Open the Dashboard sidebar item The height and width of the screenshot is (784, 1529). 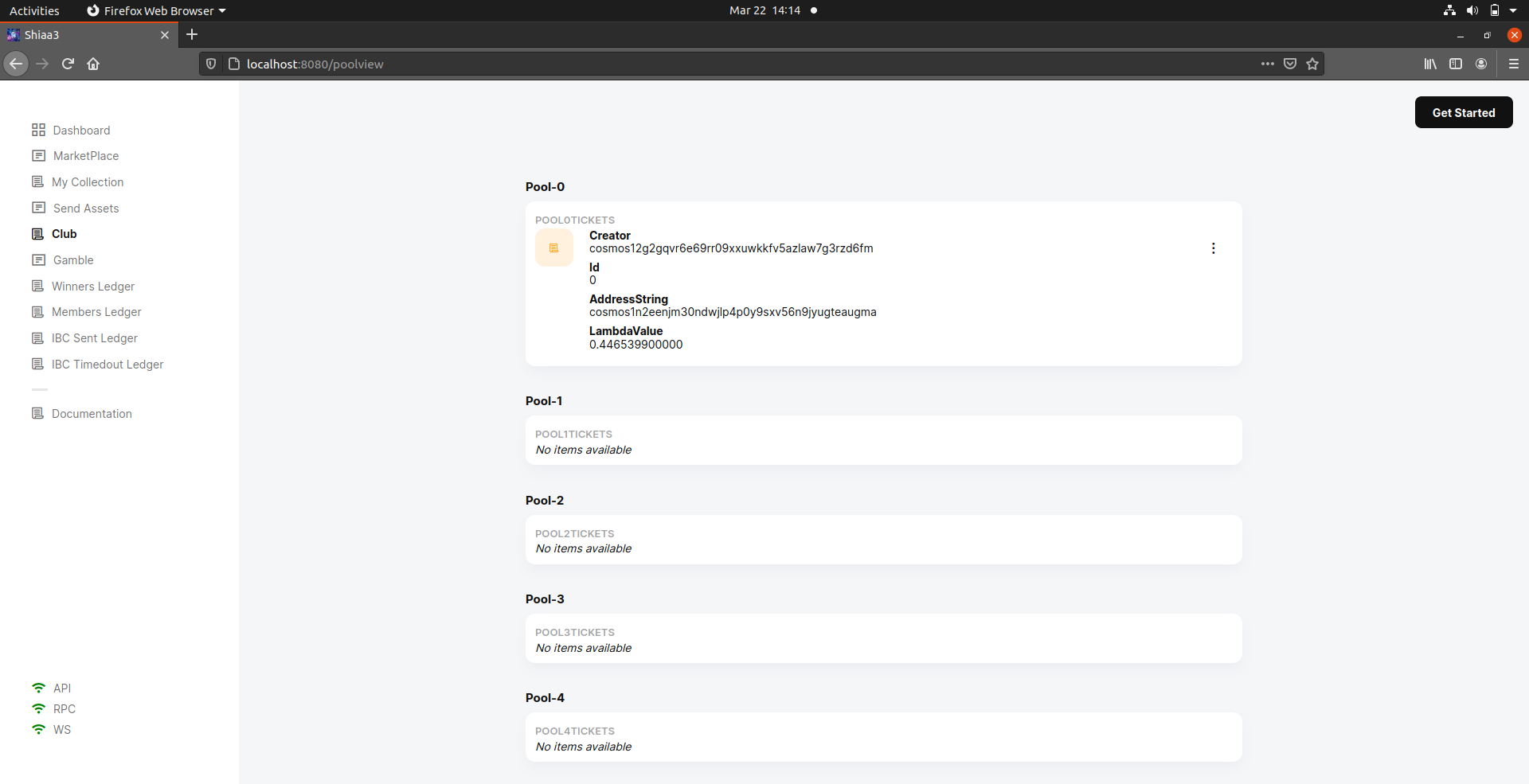tap(71, 130)
